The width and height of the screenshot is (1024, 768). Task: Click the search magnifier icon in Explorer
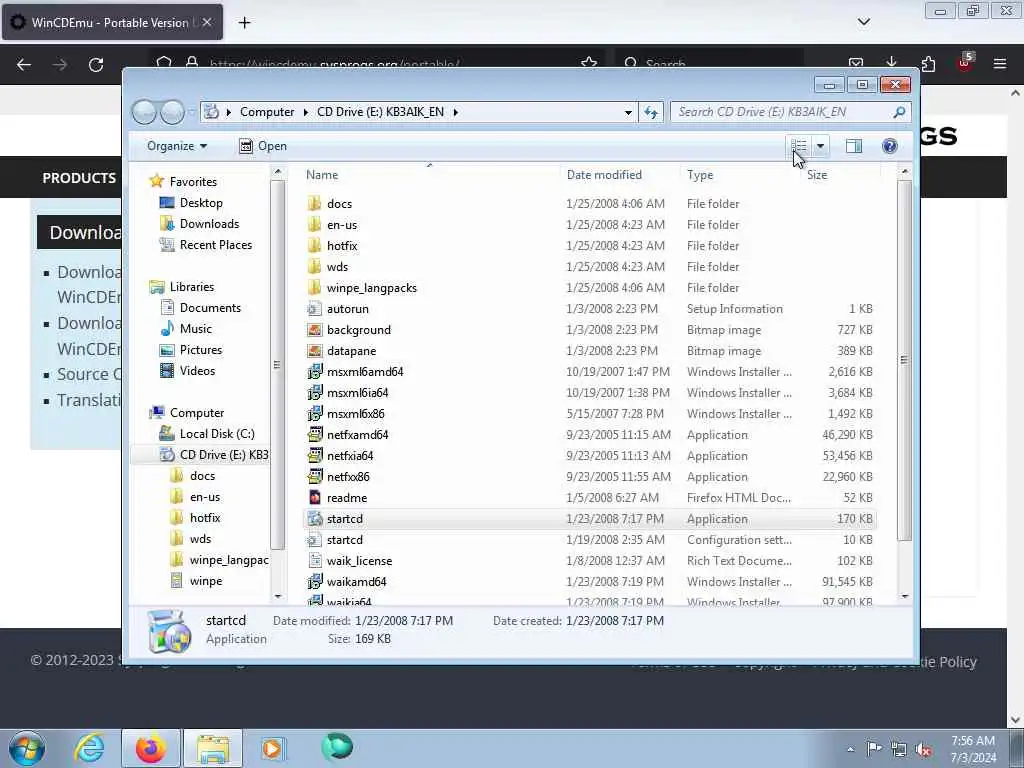pyautogui.click(x=899, y=112)
